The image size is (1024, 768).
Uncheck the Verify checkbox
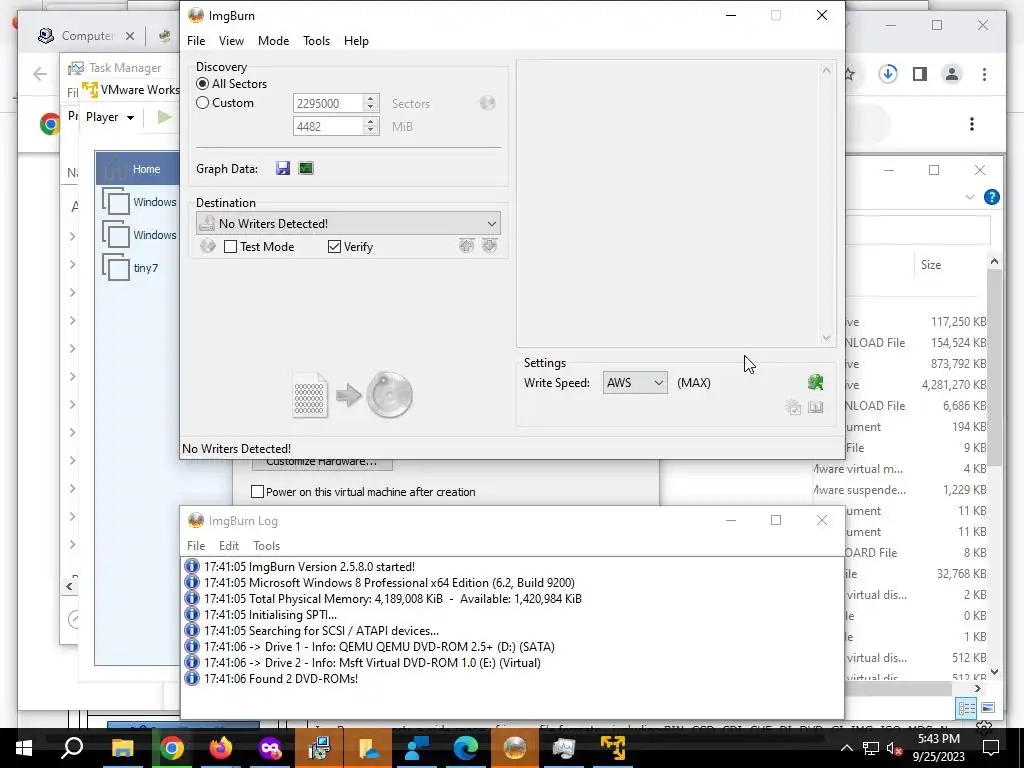(x=334, y=247)
